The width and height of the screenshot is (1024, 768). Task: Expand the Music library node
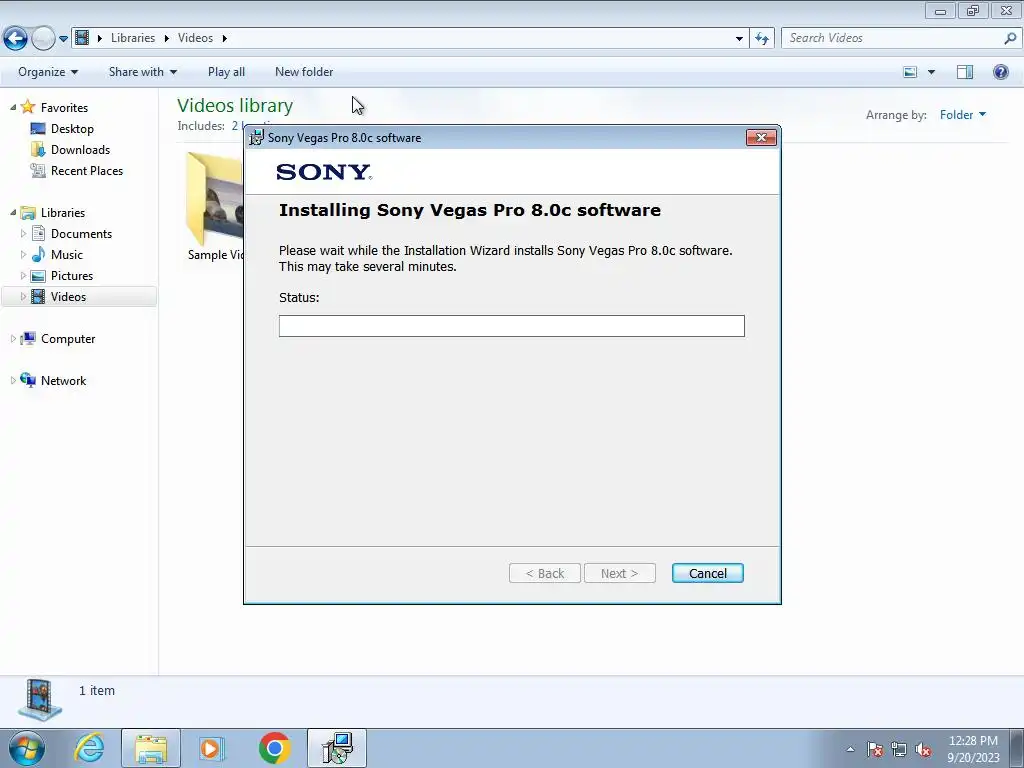pos(24,254)
